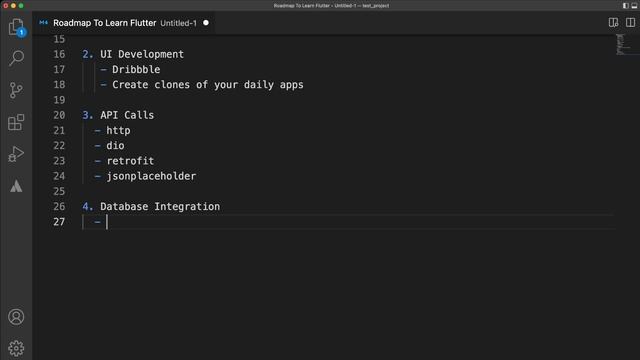Image resolution: width=640 pixels, height=360 pixels.
Task: Click line number 20 in gutter
Action: (59, 115)
